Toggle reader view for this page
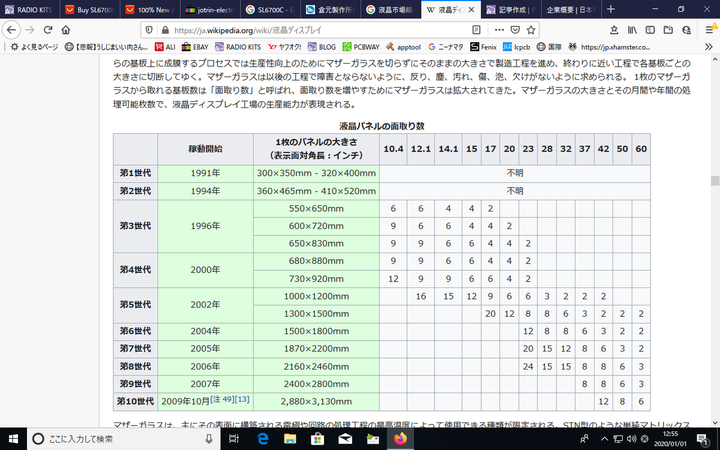 point(476,30)
